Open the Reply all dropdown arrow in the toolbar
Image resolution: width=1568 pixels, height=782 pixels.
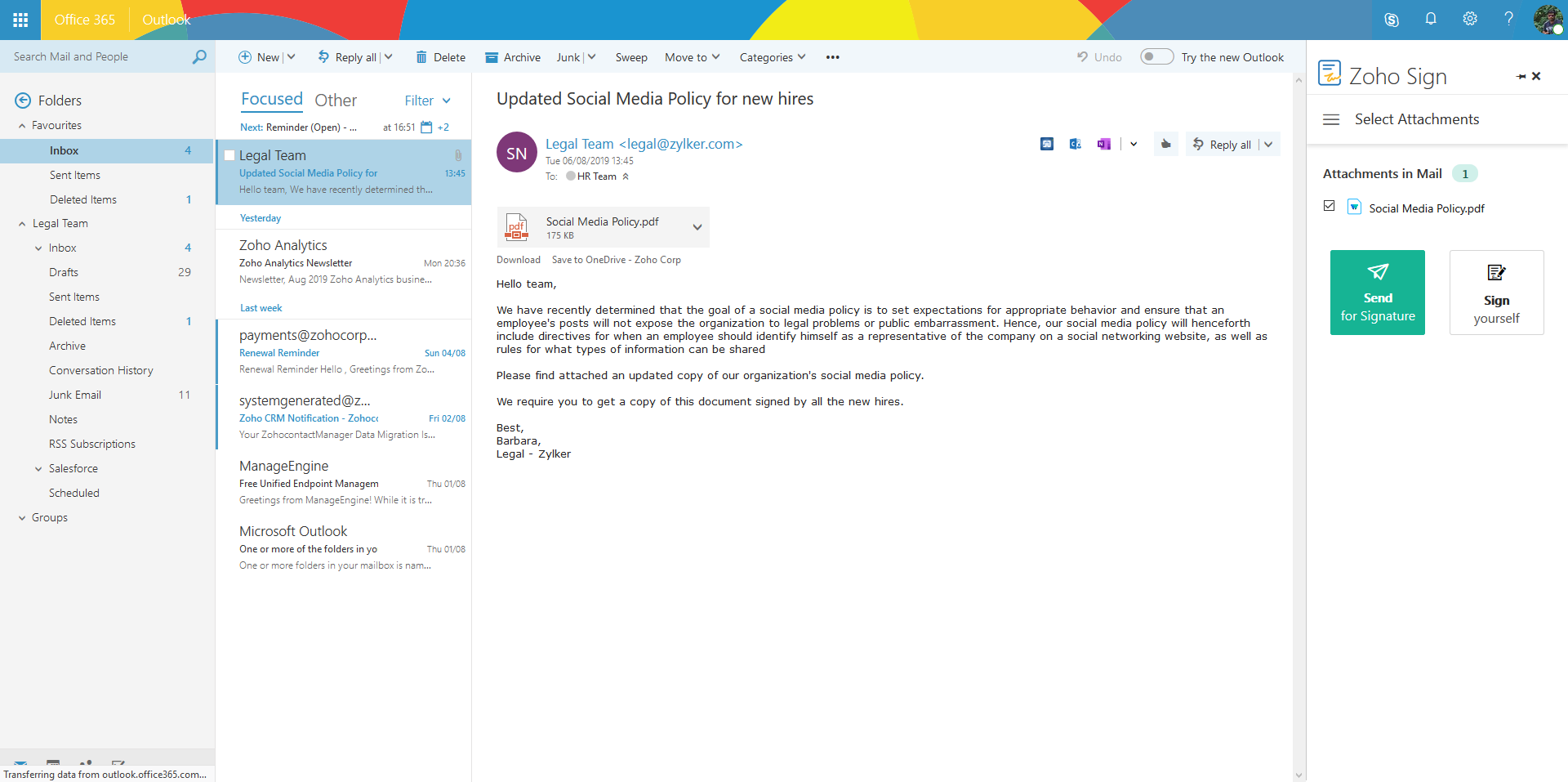tap(389, 56)
